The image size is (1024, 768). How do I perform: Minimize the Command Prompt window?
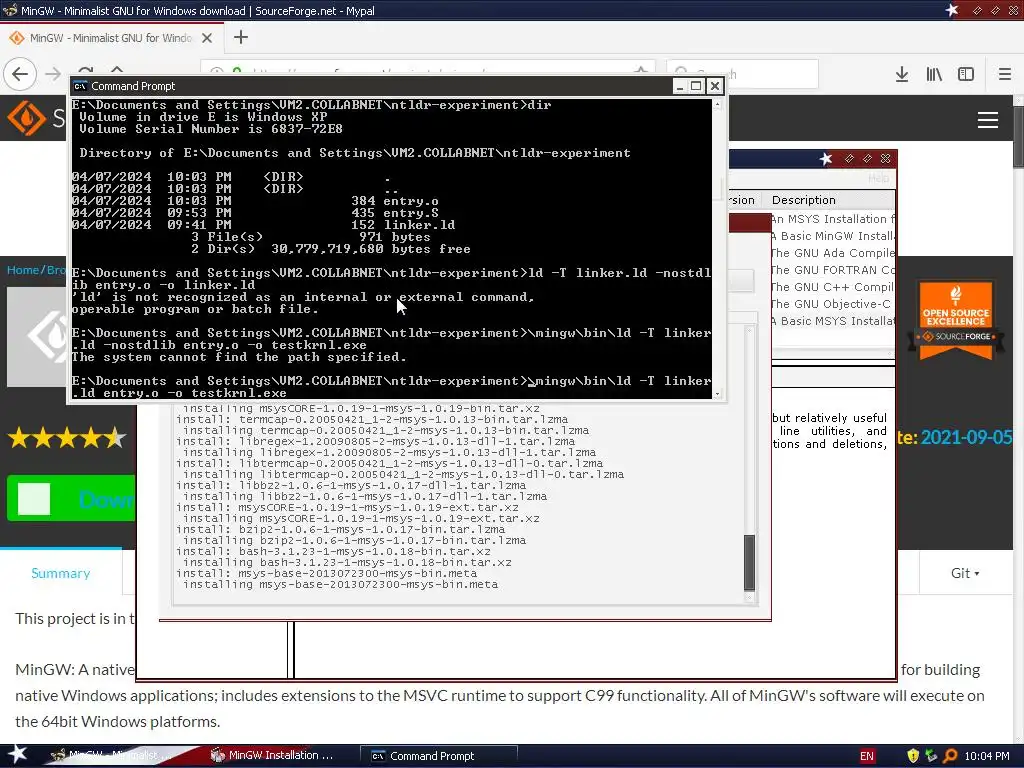tap(680, 86)
